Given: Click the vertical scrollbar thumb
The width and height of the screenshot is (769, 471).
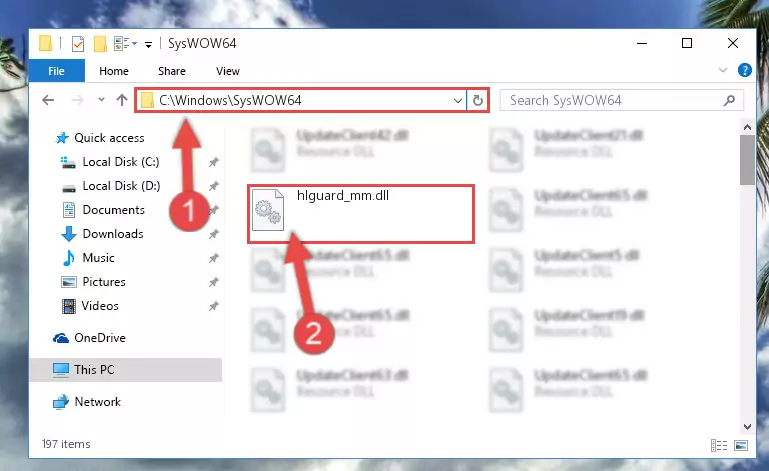Looking at the screenshot, I should coord(747,160).
